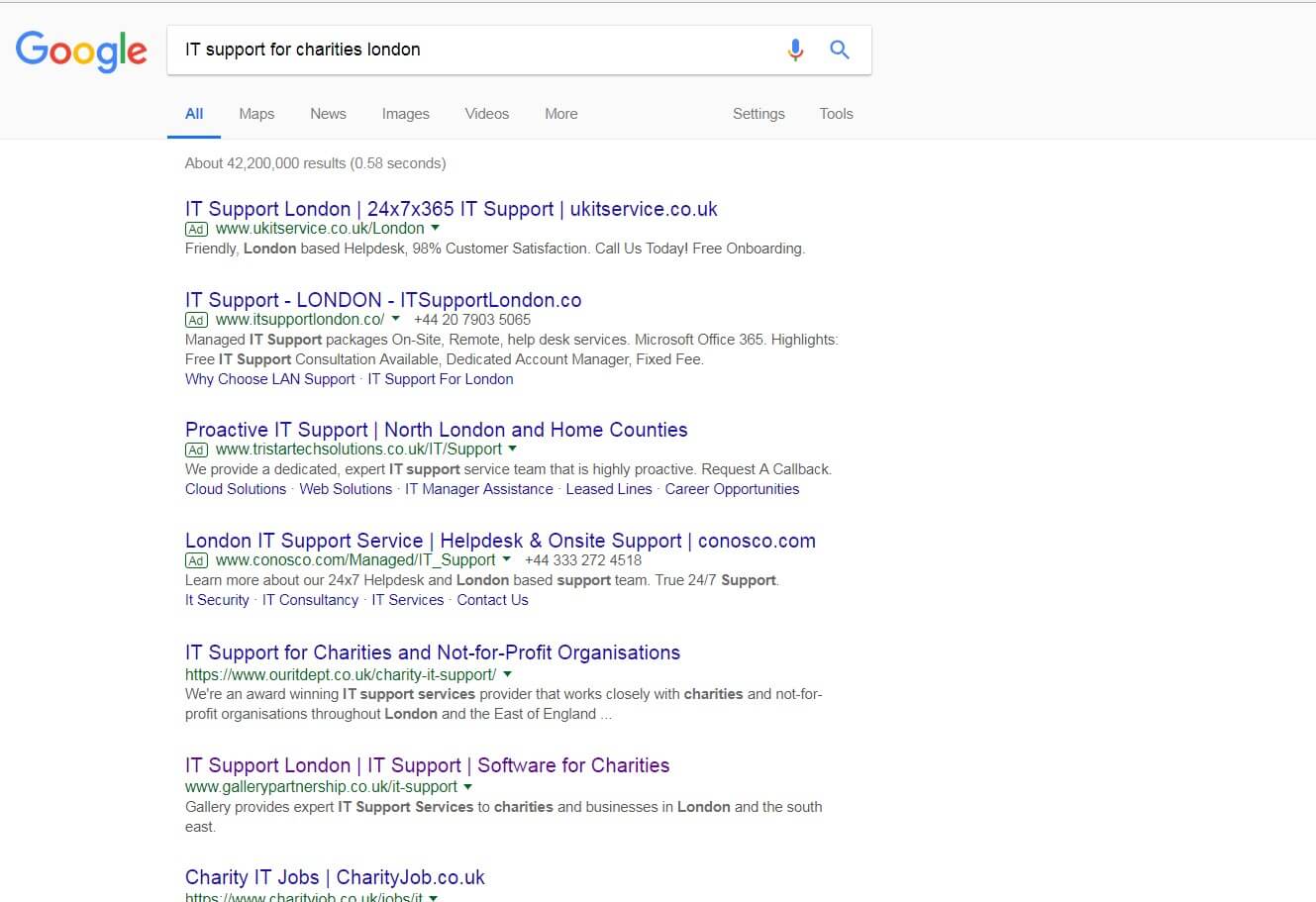This screenshot has width=1316, height=902.
Task: Open IT Services sitelink
Action: click(x=407, y=600)
